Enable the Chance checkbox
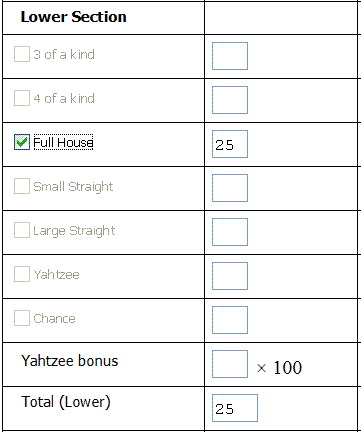This screenshot has width=361, height=432. [22, 318]
